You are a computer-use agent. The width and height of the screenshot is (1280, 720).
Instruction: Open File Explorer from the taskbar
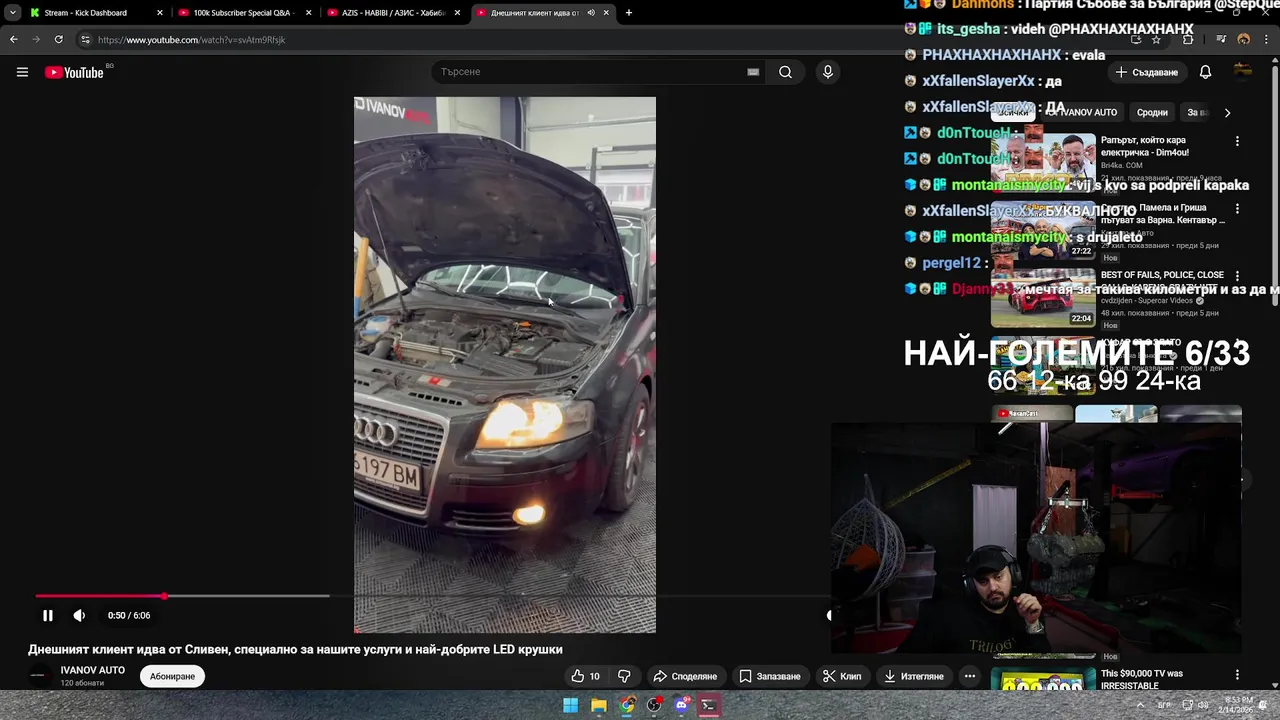(x=598, y=706)
